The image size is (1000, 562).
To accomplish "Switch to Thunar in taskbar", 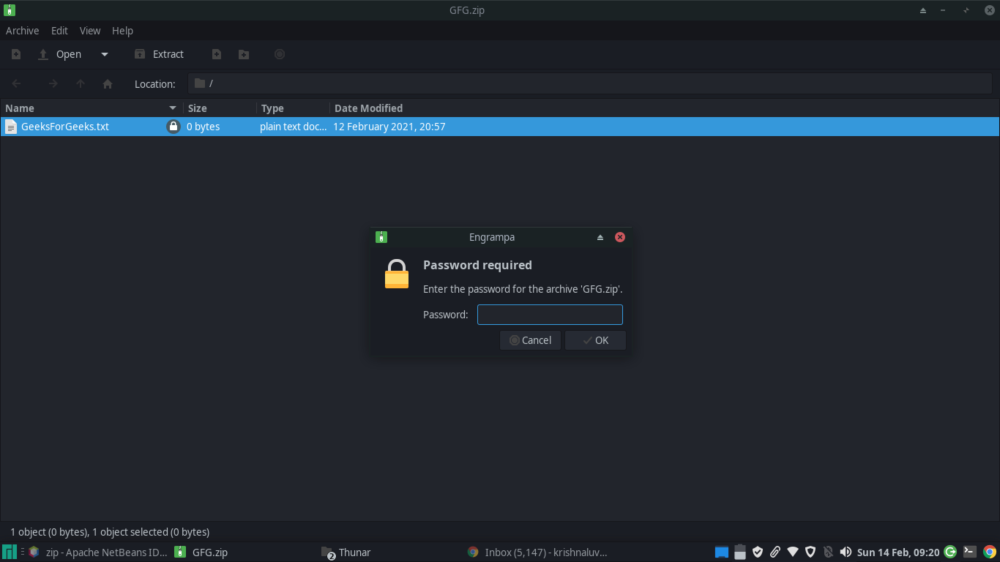I will pos(346,552).
